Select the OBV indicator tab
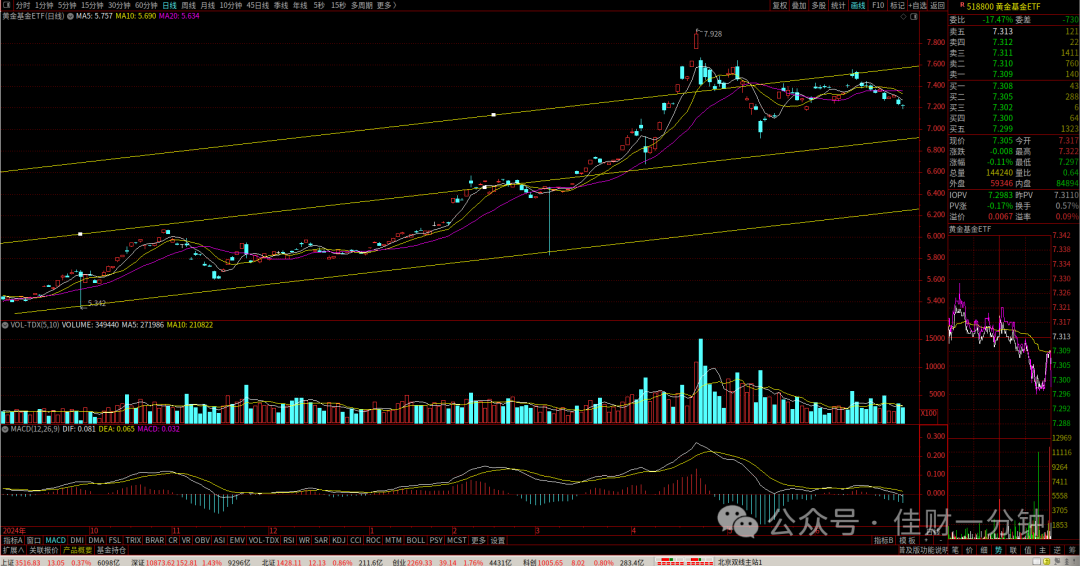This screenshot has height=566, width=1080. pos(202,541)
